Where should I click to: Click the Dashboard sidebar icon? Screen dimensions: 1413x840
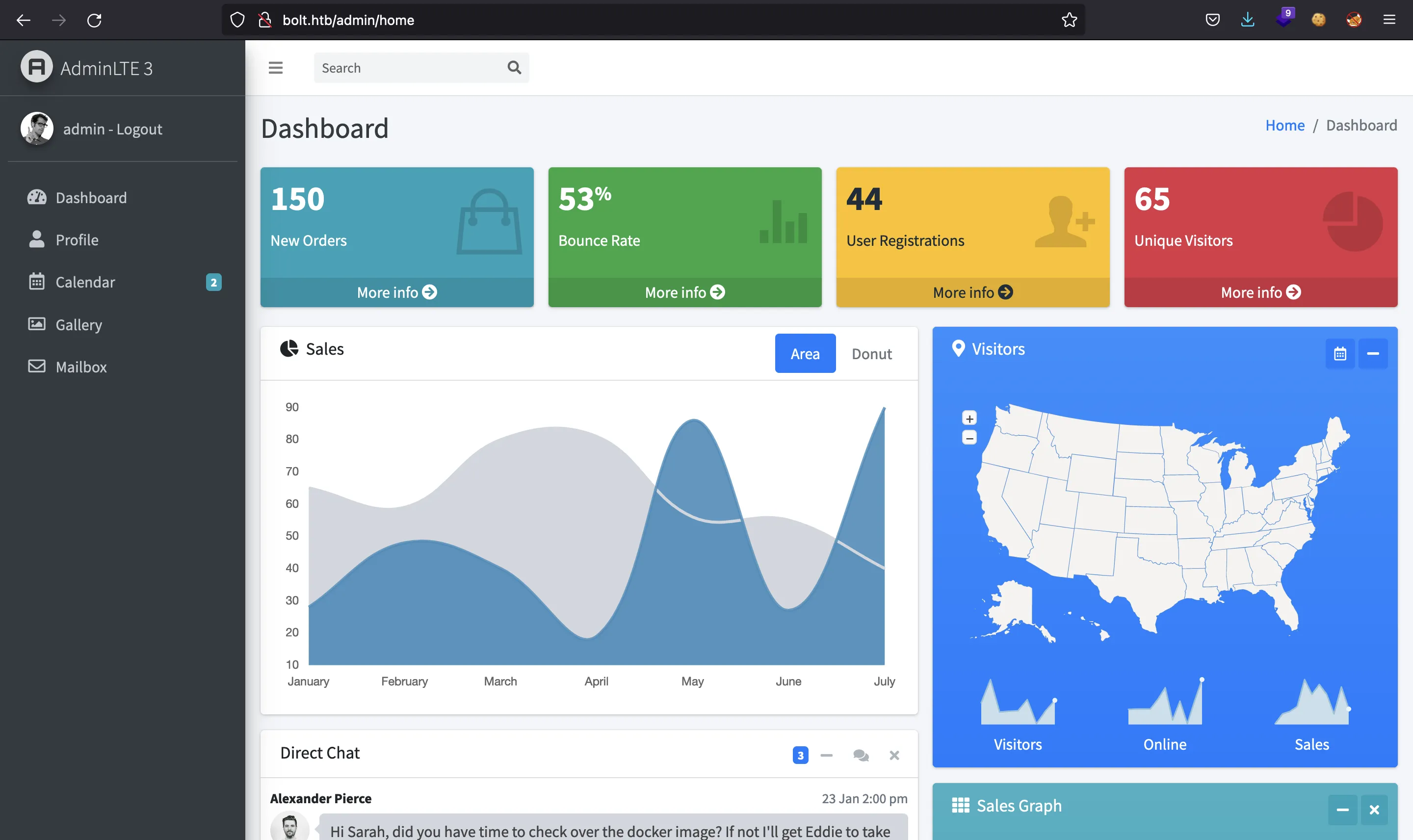37,198
